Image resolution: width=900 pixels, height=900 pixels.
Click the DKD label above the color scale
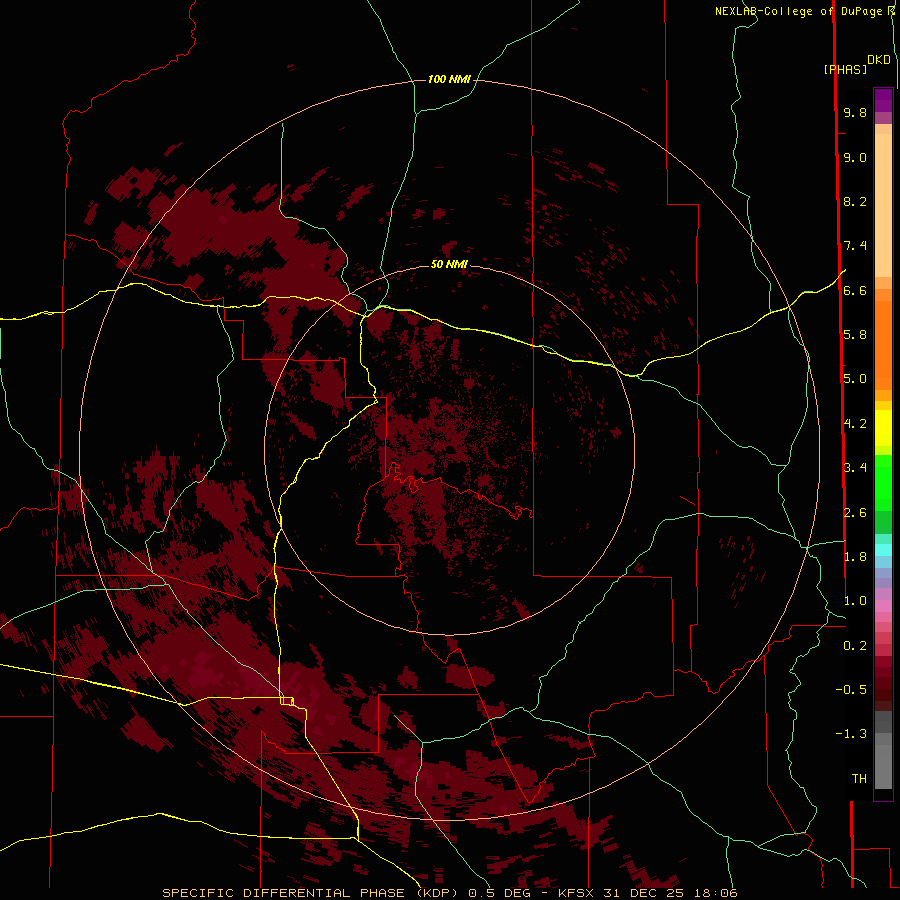tap(879, 60)
